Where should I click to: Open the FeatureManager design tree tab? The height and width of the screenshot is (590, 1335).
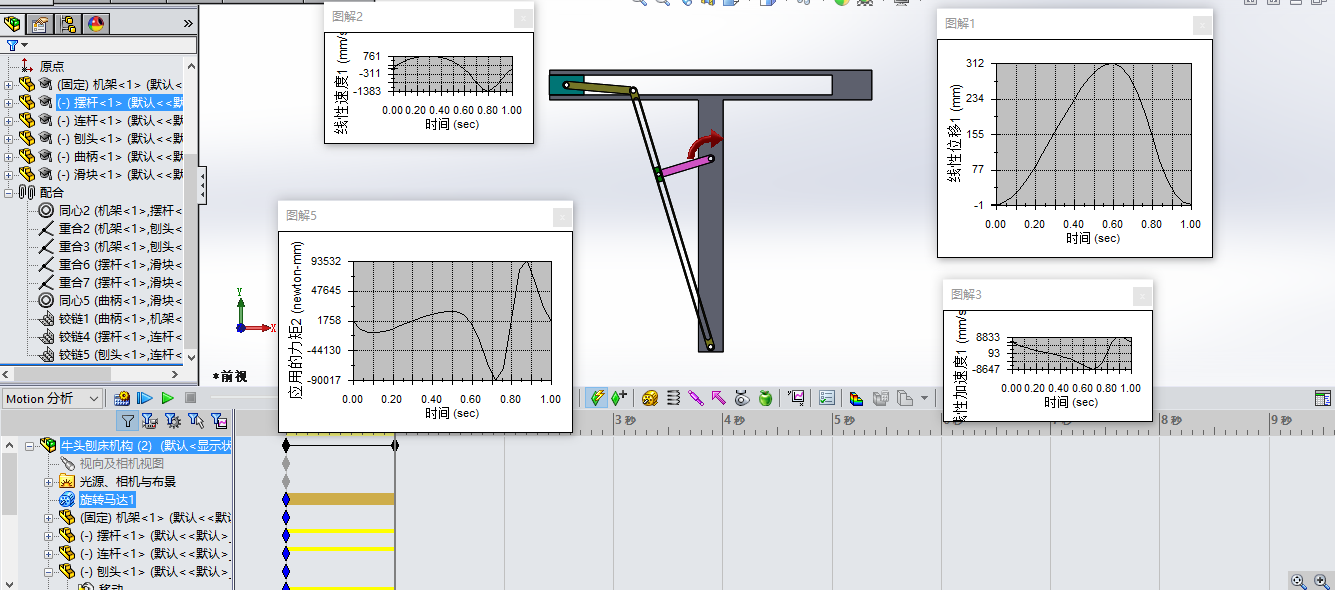pyautogui.click(x=12, y=23)
